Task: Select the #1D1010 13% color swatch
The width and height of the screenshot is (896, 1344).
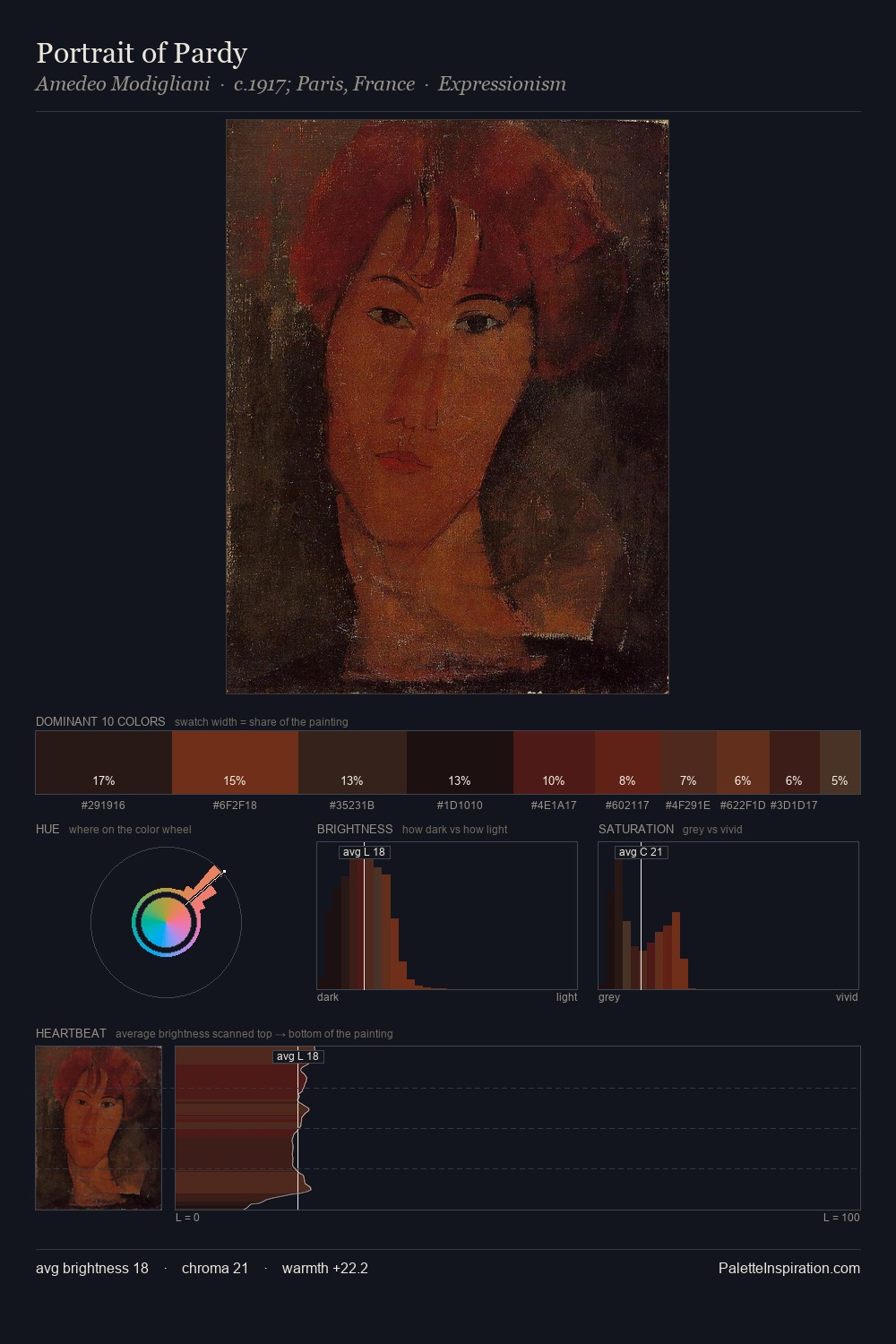Action: (460, 762)
